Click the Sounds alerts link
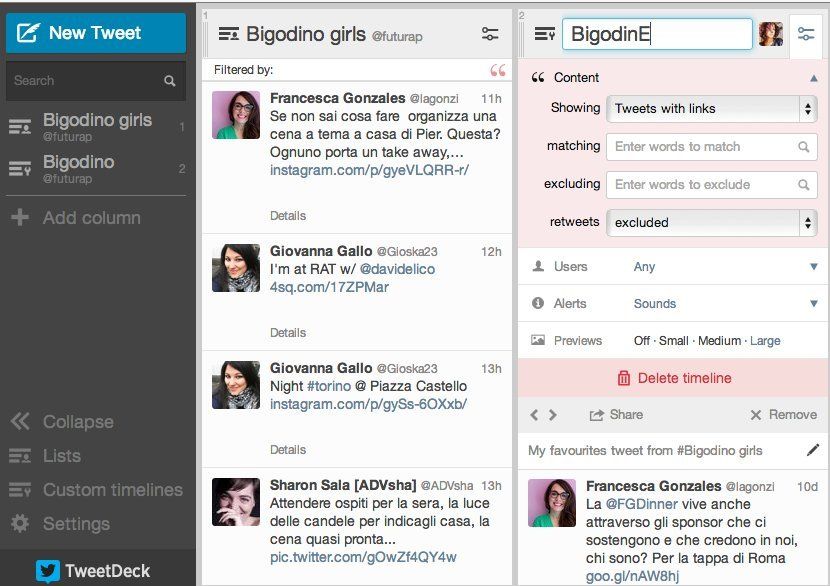The image size is (830, 586). (x=655, y=304)
